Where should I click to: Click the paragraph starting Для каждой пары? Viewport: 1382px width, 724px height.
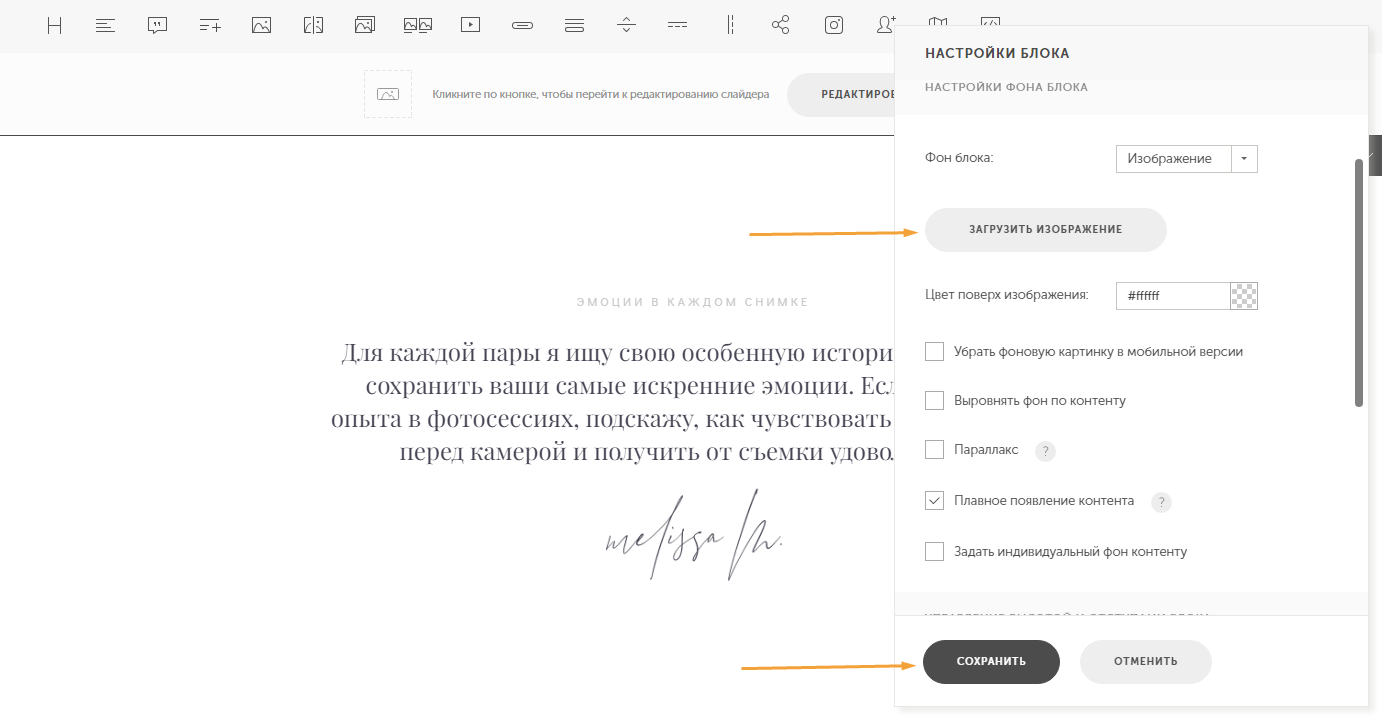click(x=613, y=403)
